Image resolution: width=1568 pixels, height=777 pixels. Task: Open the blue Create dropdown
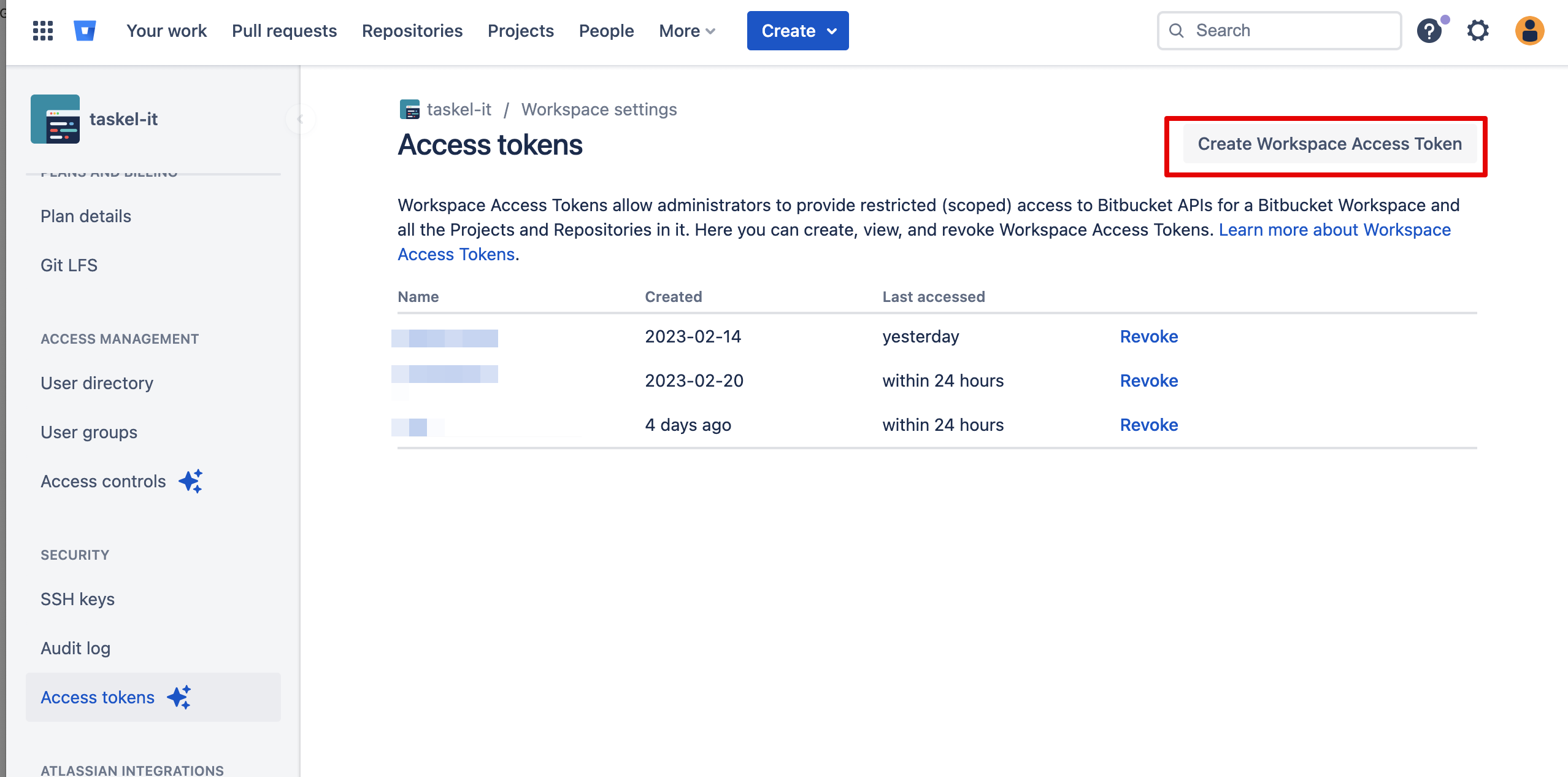click(x=797, y=31)
